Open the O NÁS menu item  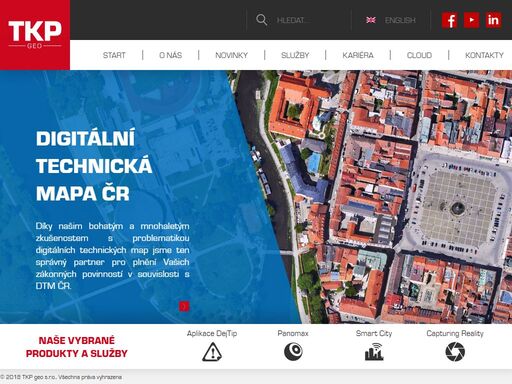(171, 55)
